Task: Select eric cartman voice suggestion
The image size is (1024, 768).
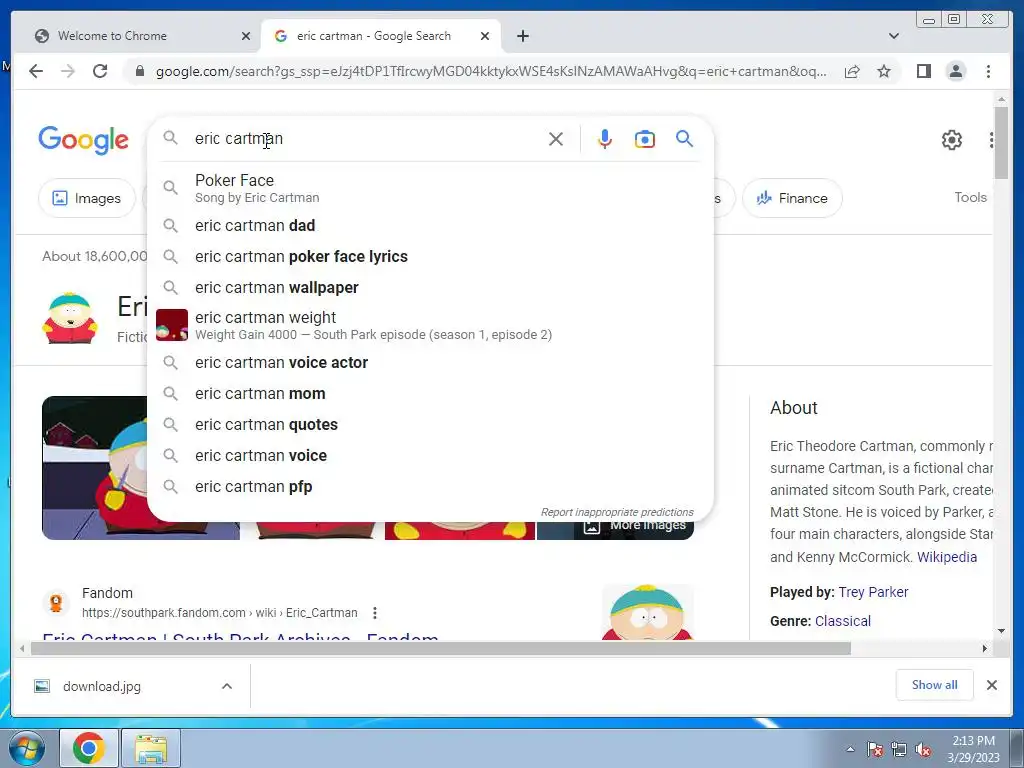Action: click(430, 456)
